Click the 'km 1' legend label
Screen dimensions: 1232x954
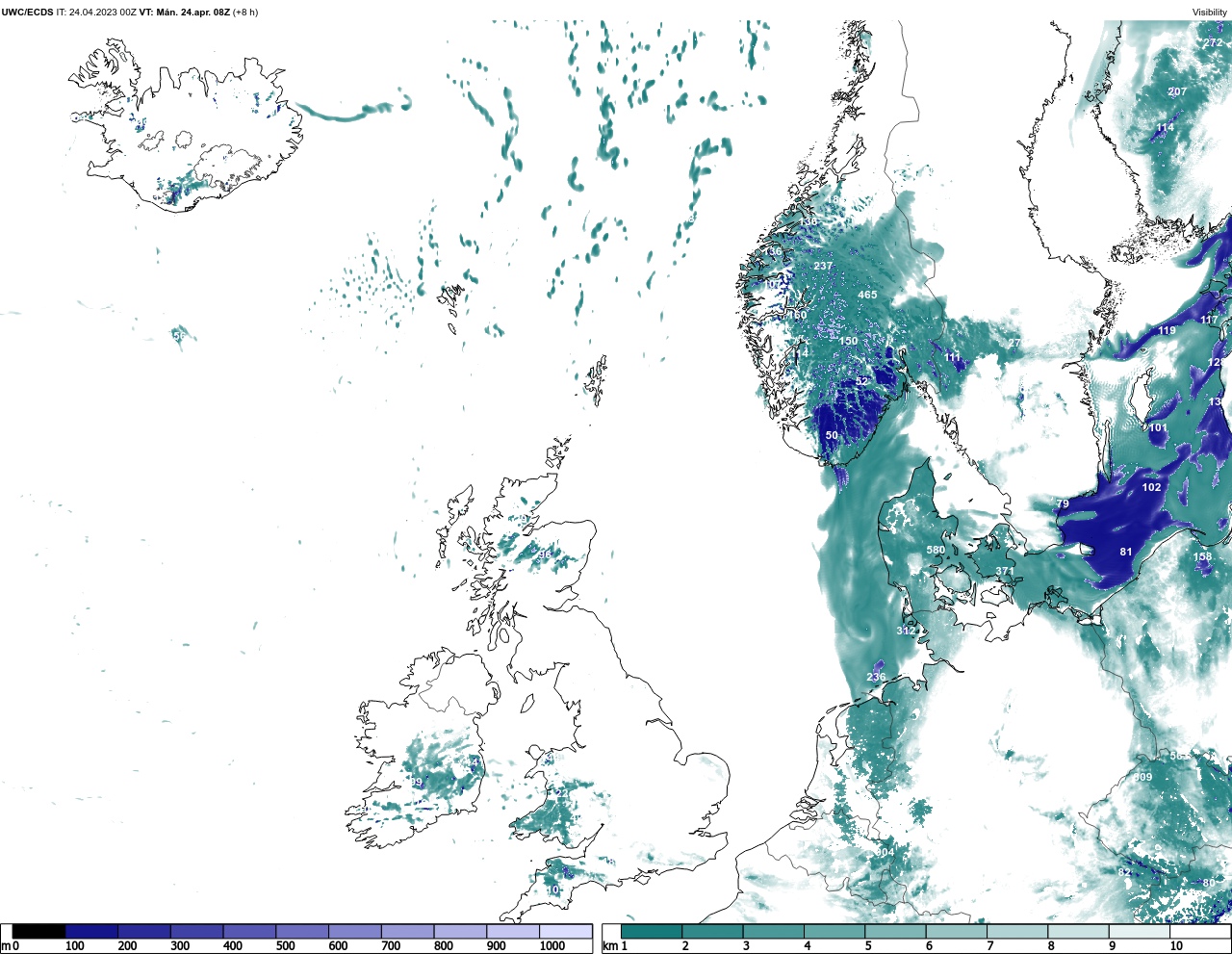pos(614,946)
